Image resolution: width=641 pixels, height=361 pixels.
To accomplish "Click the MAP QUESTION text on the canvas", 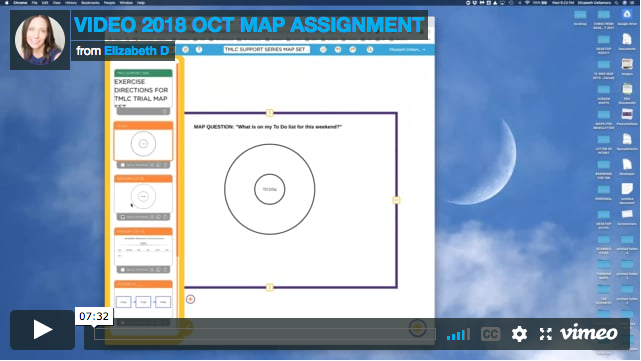I will tap(267, 127).
